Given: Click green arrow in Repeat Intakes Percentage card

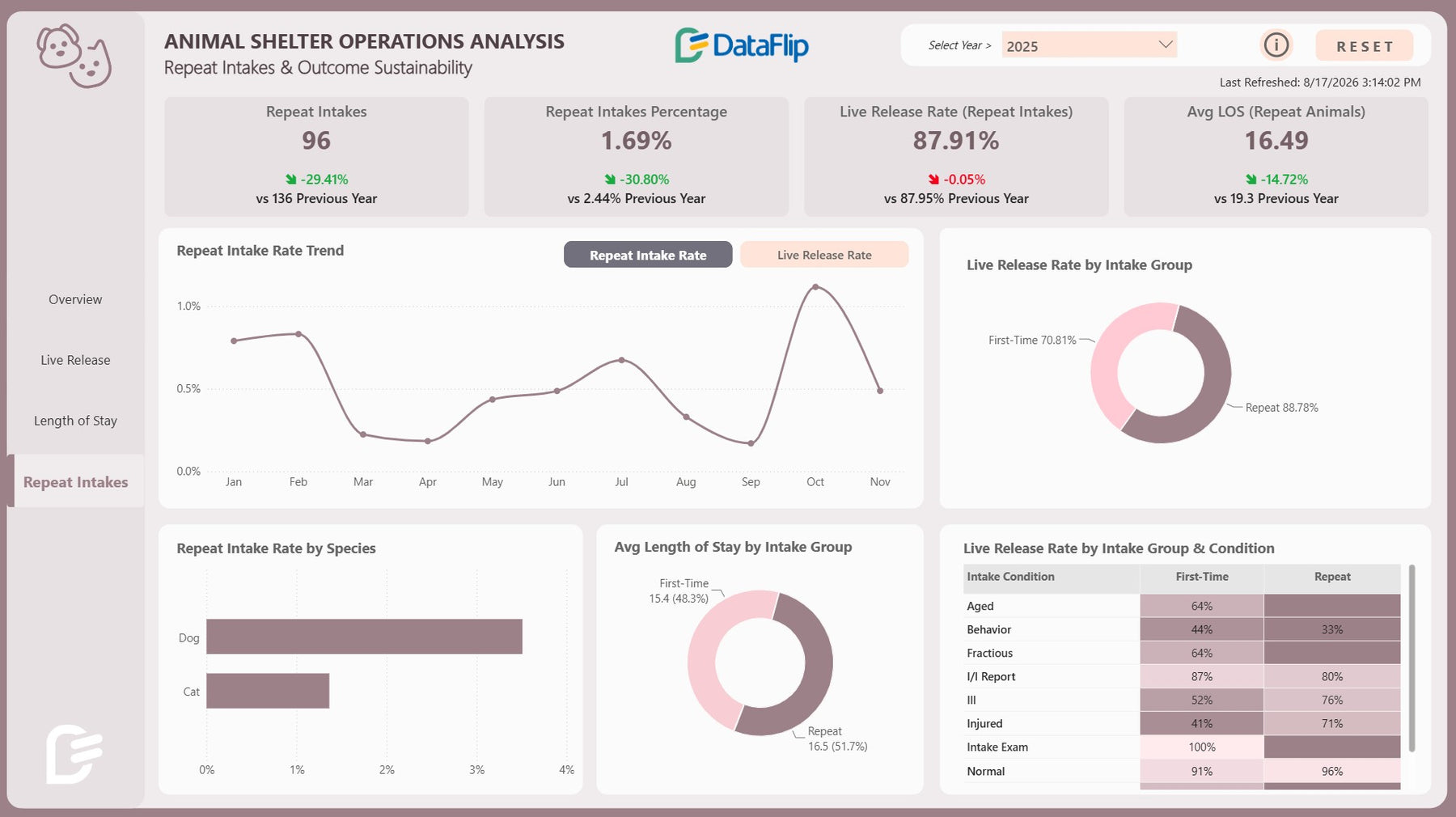Looking at the screenshot, I should (x=611, y=179).
